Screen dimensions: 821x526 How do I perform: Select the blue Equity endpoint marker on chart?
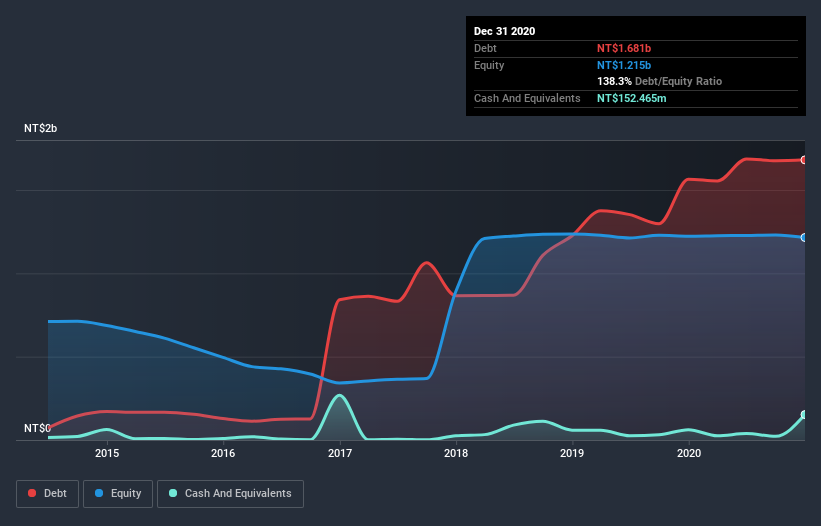[x=804, y=238]
